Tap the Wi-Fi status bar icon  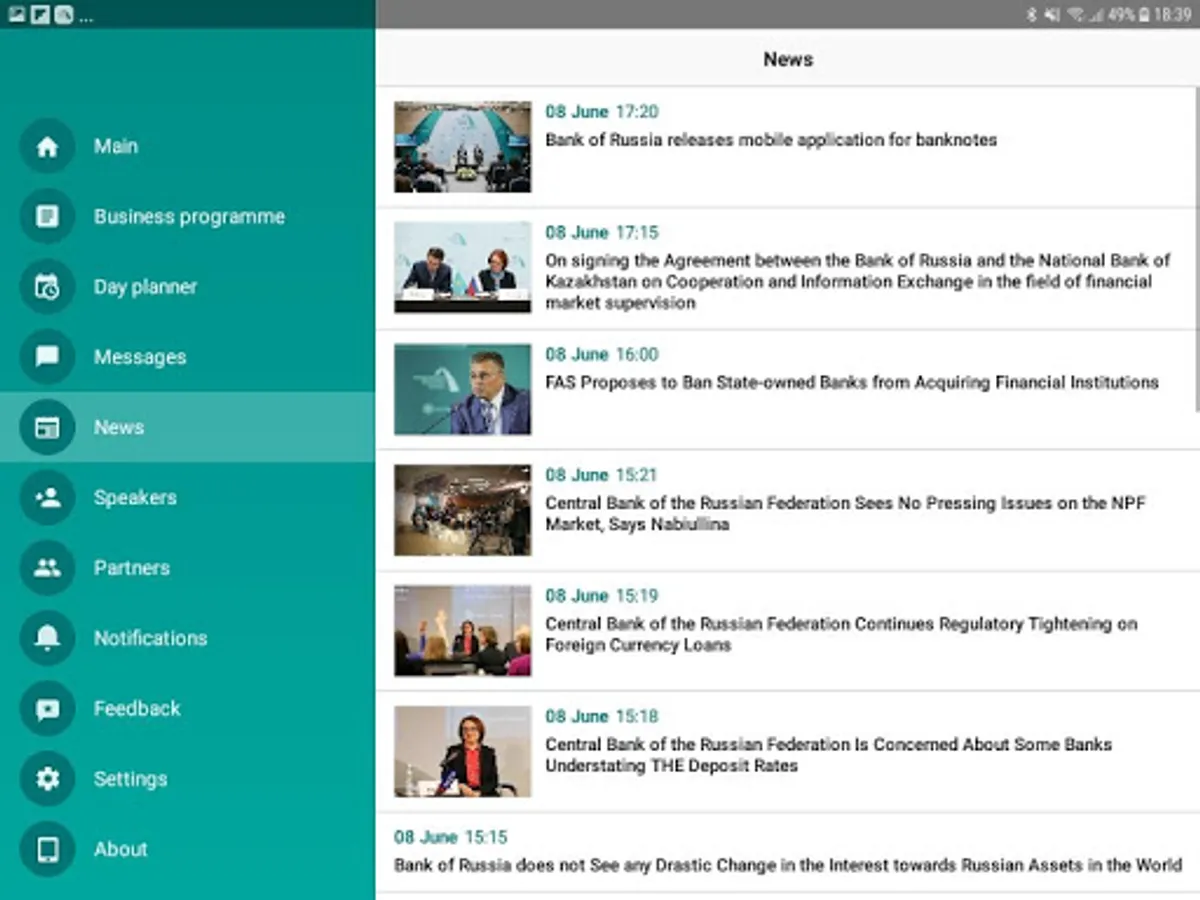(x=1076, y=14)
